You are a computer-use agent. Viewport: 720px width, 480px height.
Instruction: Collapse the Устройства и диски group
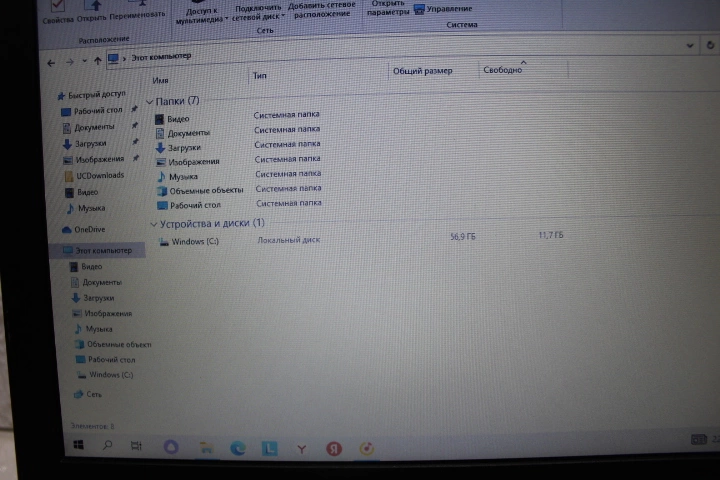(152, 224)
